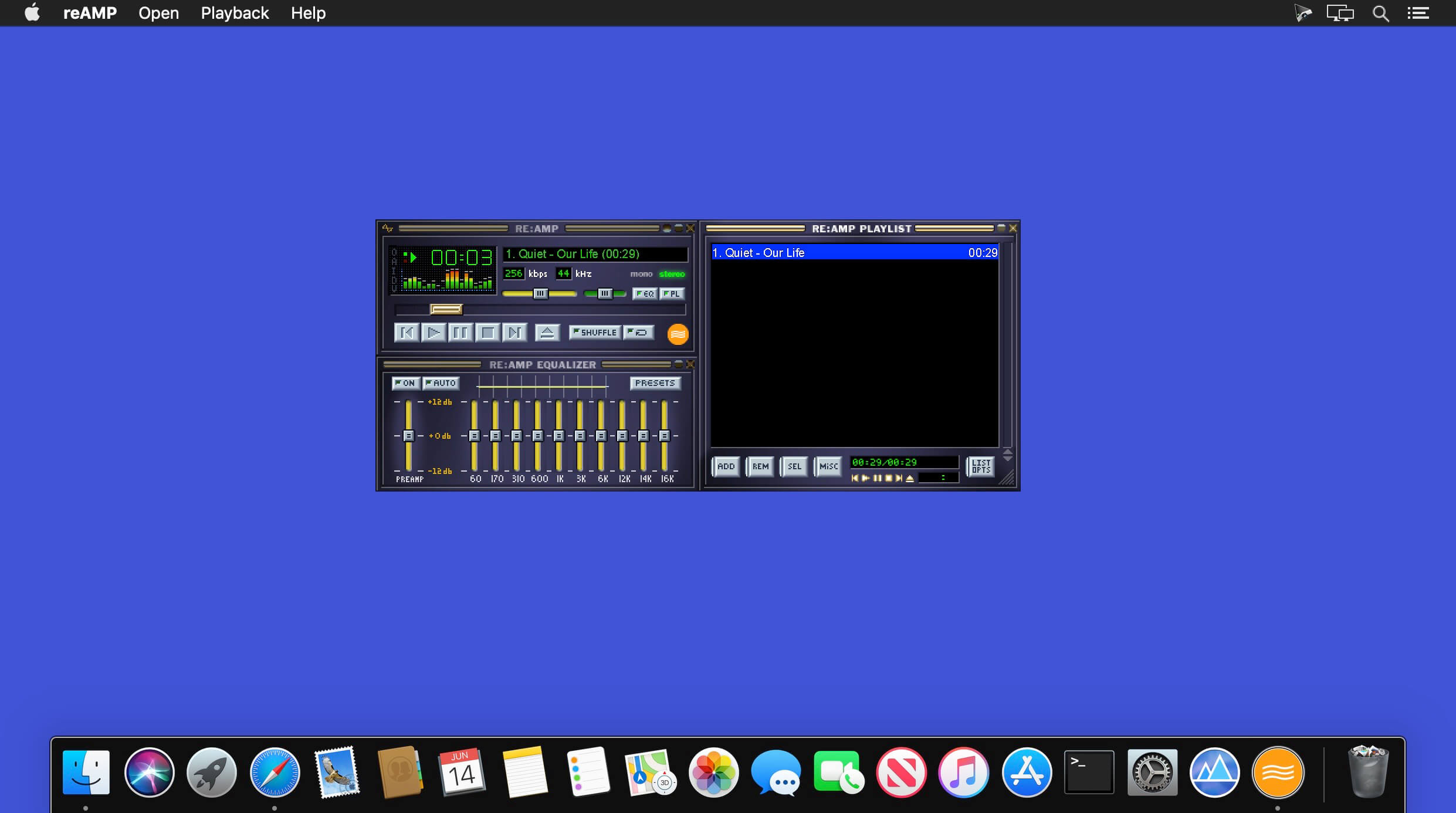This screenshot has width=1456, height=813.
Task: Toggle shade mode on the RE:AMP main window
Action: click(678, 228)
